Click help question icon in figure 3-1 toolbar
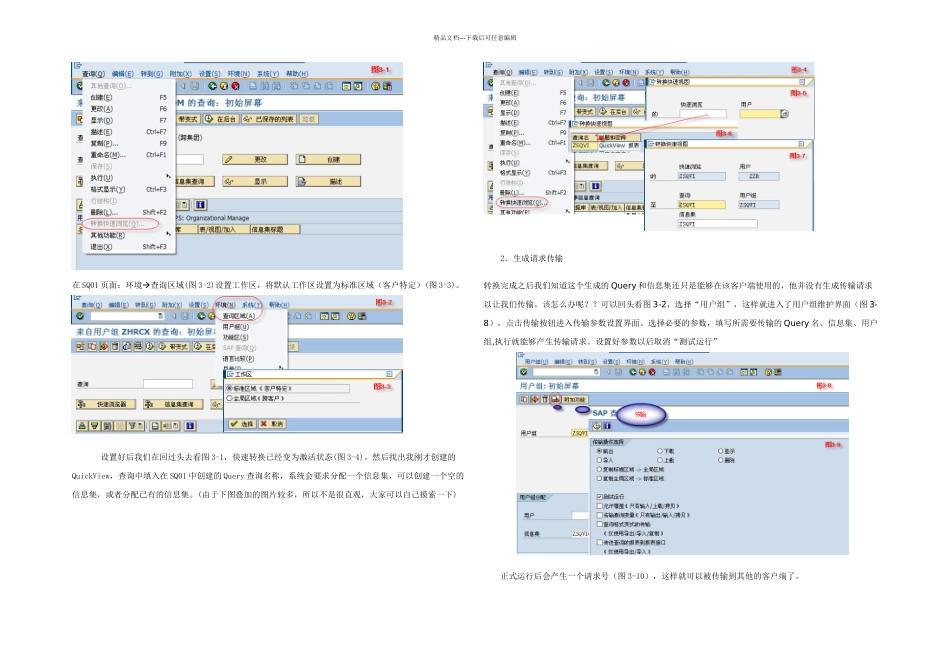The height and width of the screenshot is (672, 950). (x=375, y=87)
